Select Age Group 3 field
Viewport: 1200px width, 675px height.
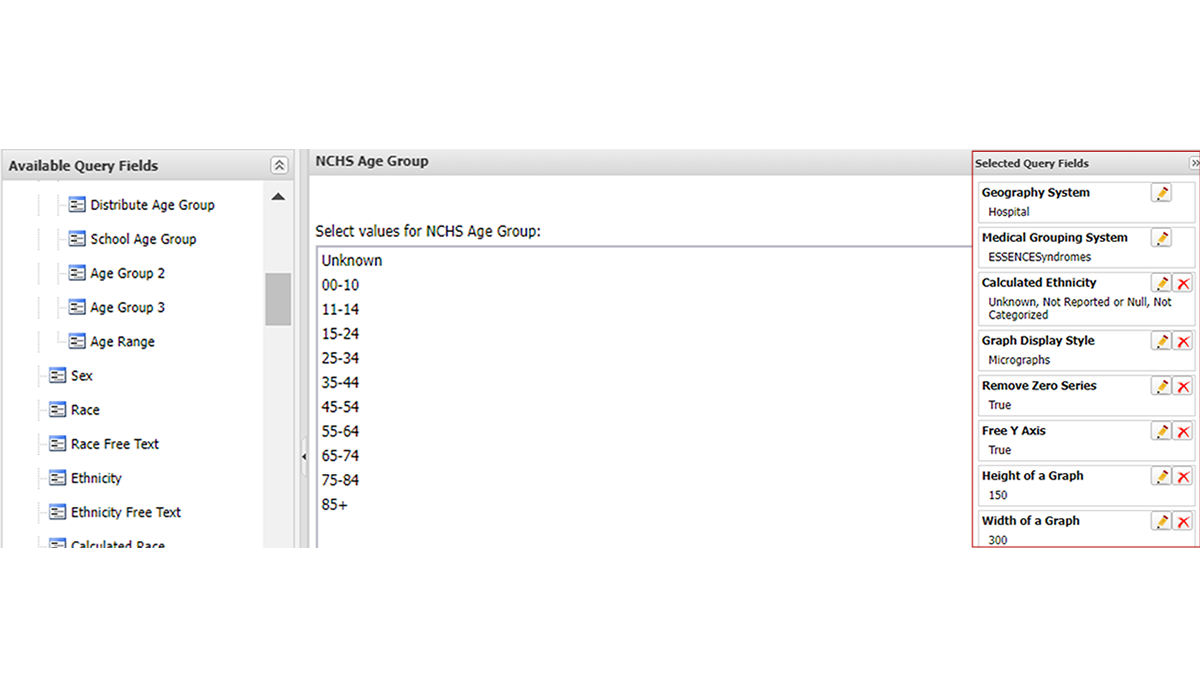point(128,307)
